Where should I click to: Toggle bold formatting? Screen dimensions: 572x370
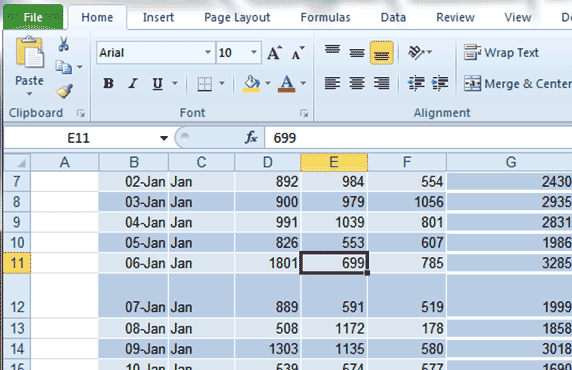108,84
